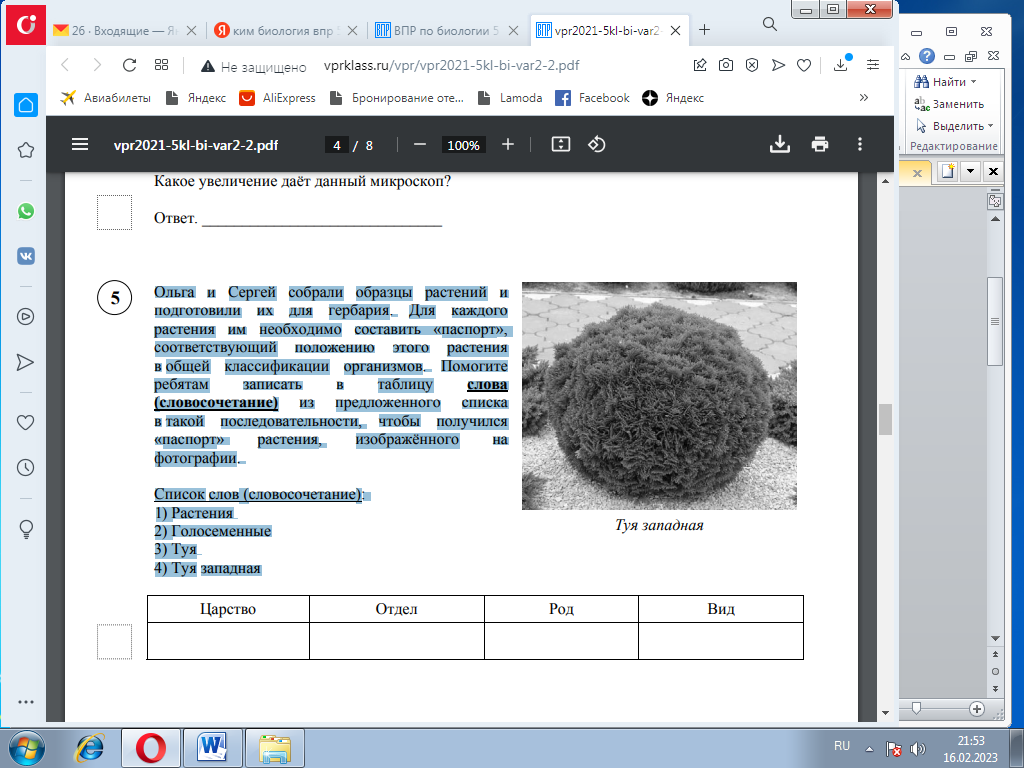
Task: Open bookmarks star in the Opera sidebar
Action: point(25,150)
